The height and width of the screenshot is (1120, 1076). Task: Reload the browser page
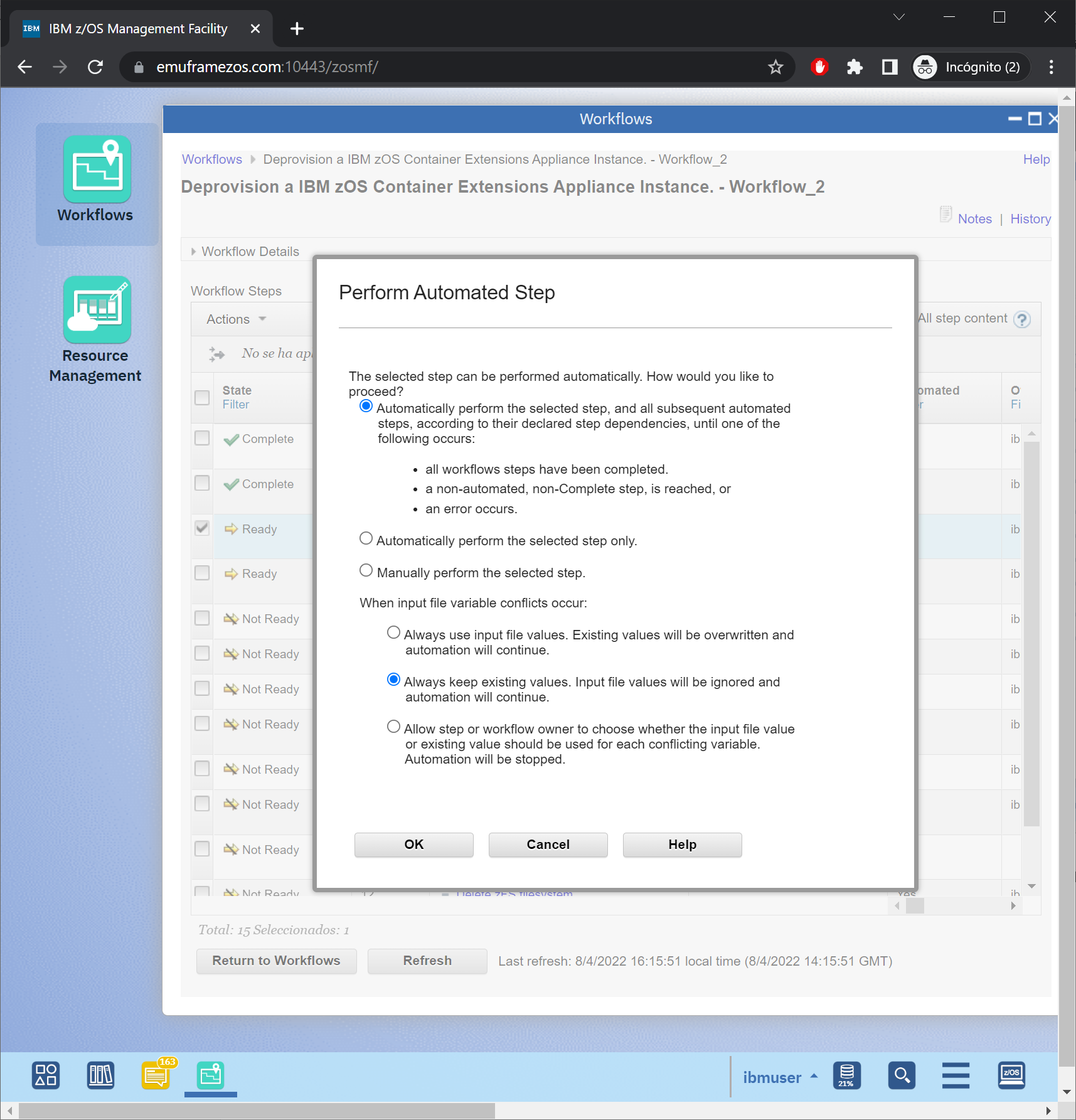click(95, 67)
